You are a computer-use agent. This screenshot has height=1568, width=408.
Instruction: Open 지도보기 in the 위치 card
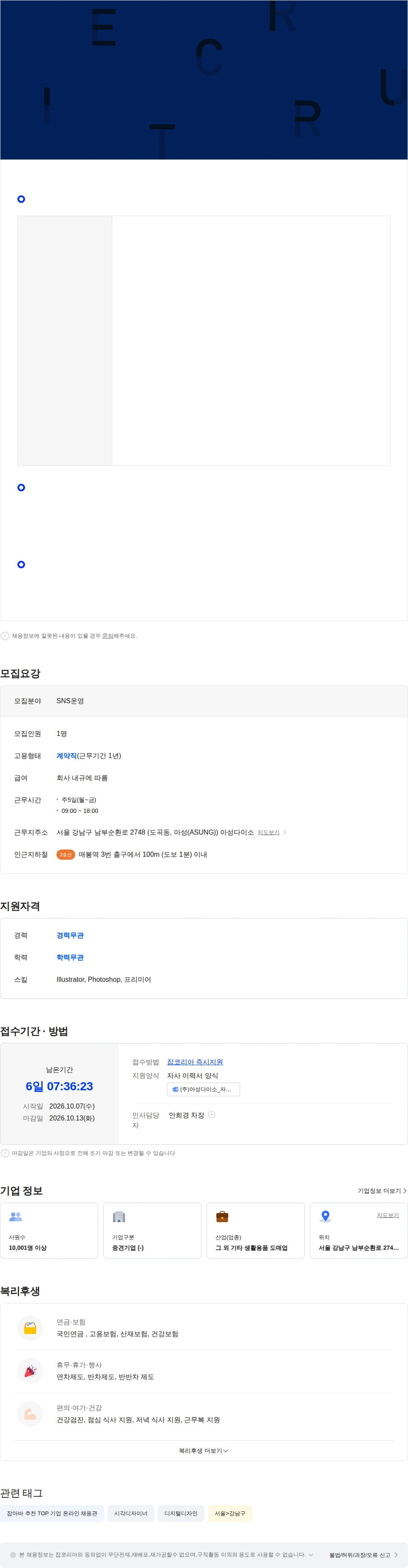tap(388, 1215)
